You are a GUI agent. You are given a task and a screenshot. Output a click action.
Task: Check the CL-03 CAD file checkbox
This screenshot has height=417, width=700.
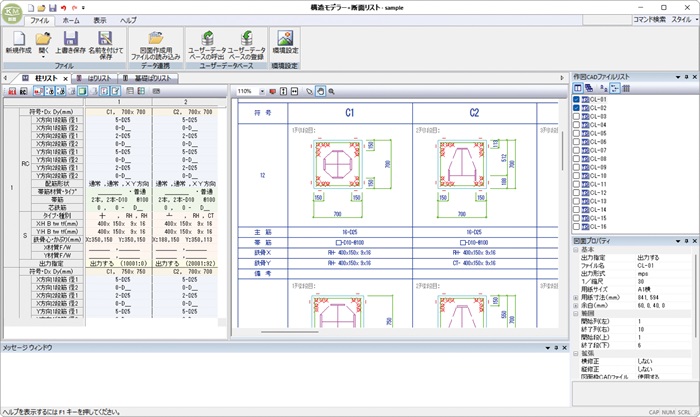click(577, 117)
